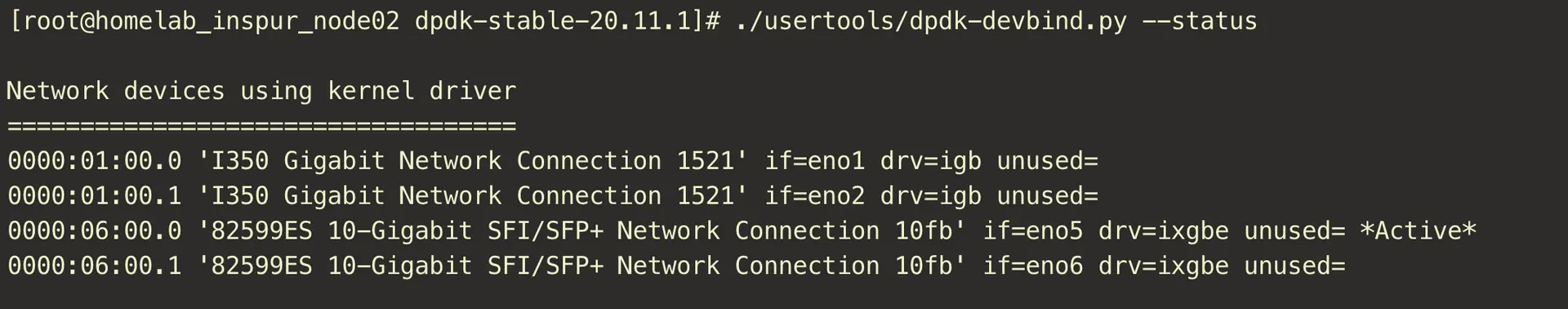Click the 'Network devices using kernel driver' heading
The width and height of the screenshot is (1568, 309).
[261, 91]
